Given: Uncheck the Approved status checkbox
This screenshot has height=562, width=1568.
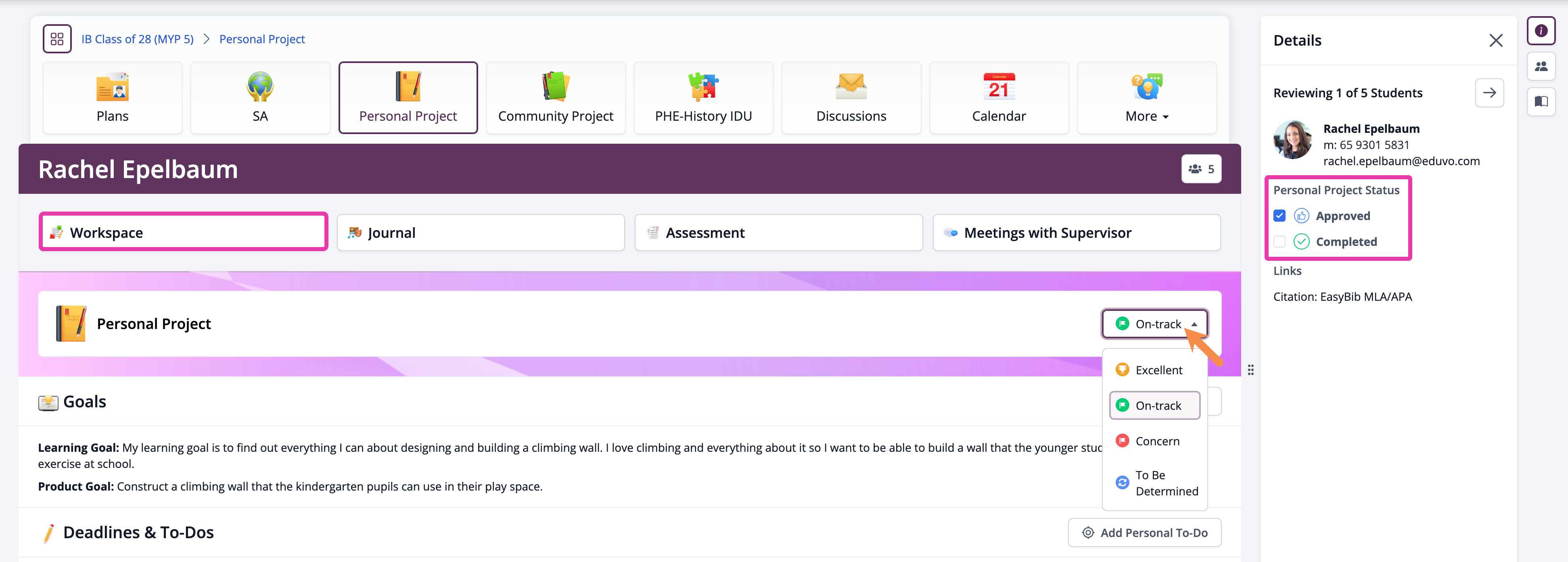Looking at the screenshot, I should [1279, 216].
